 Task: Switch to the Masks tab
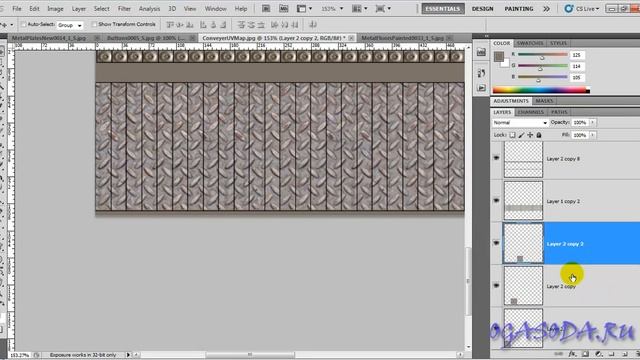544,101
